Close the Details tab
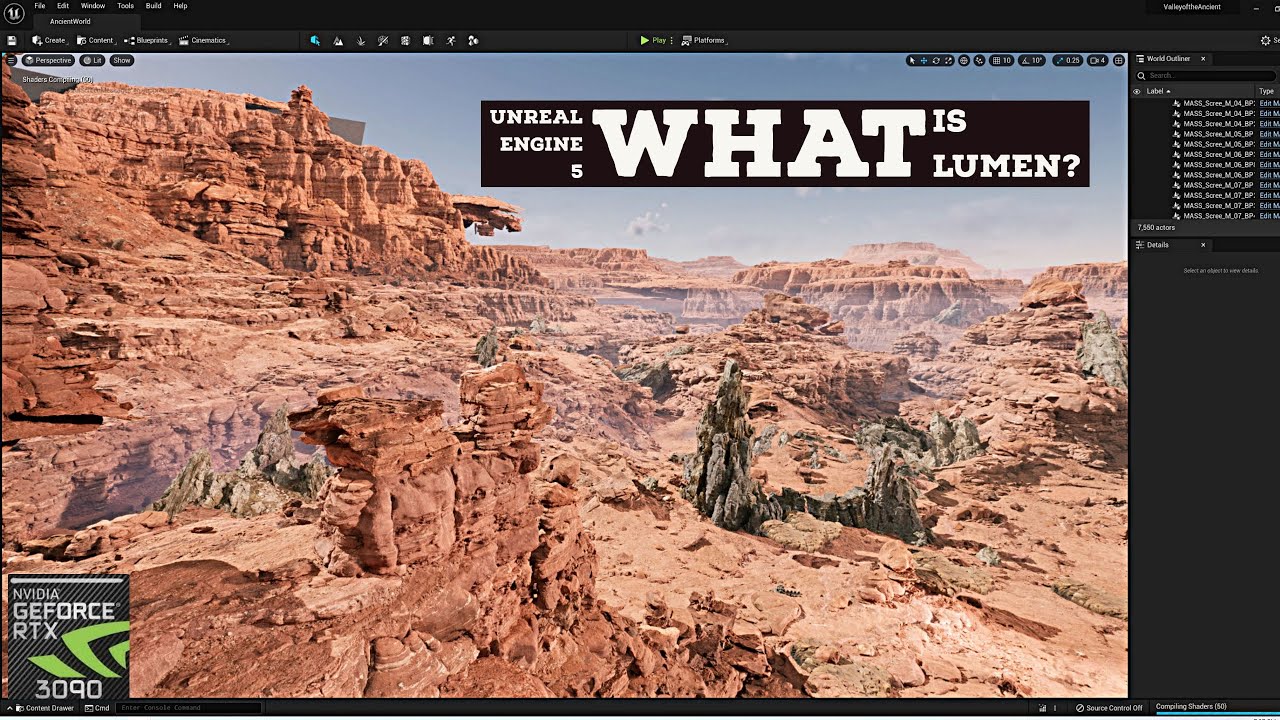 coord(1203,245)
